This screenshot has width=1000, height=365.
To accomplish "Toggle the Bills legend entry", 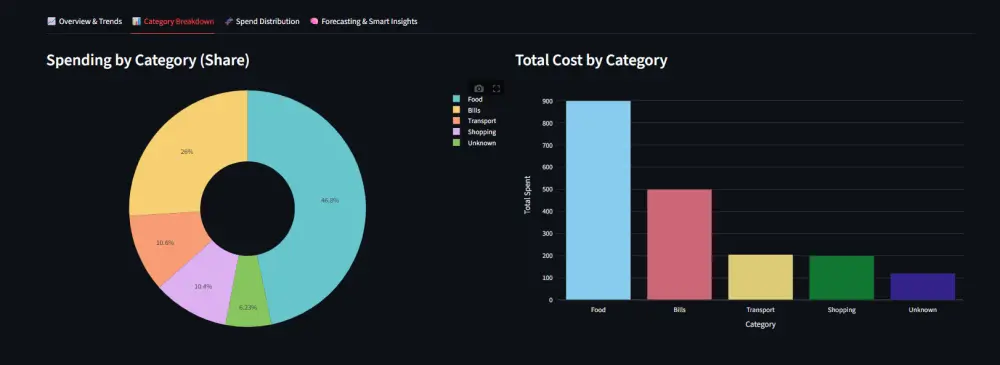I will pyautogui.click(x=467, y=110).
